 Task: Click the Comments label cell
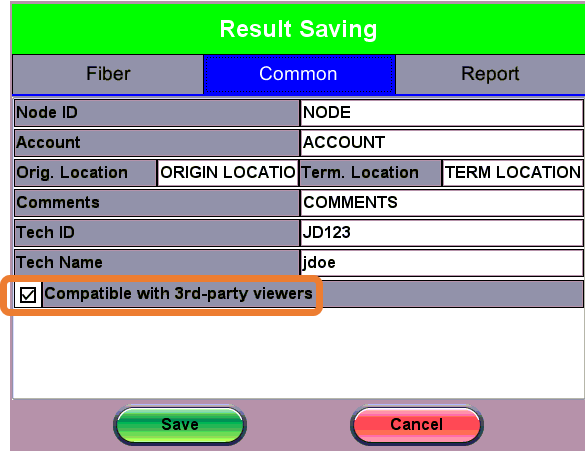(157, 203)
